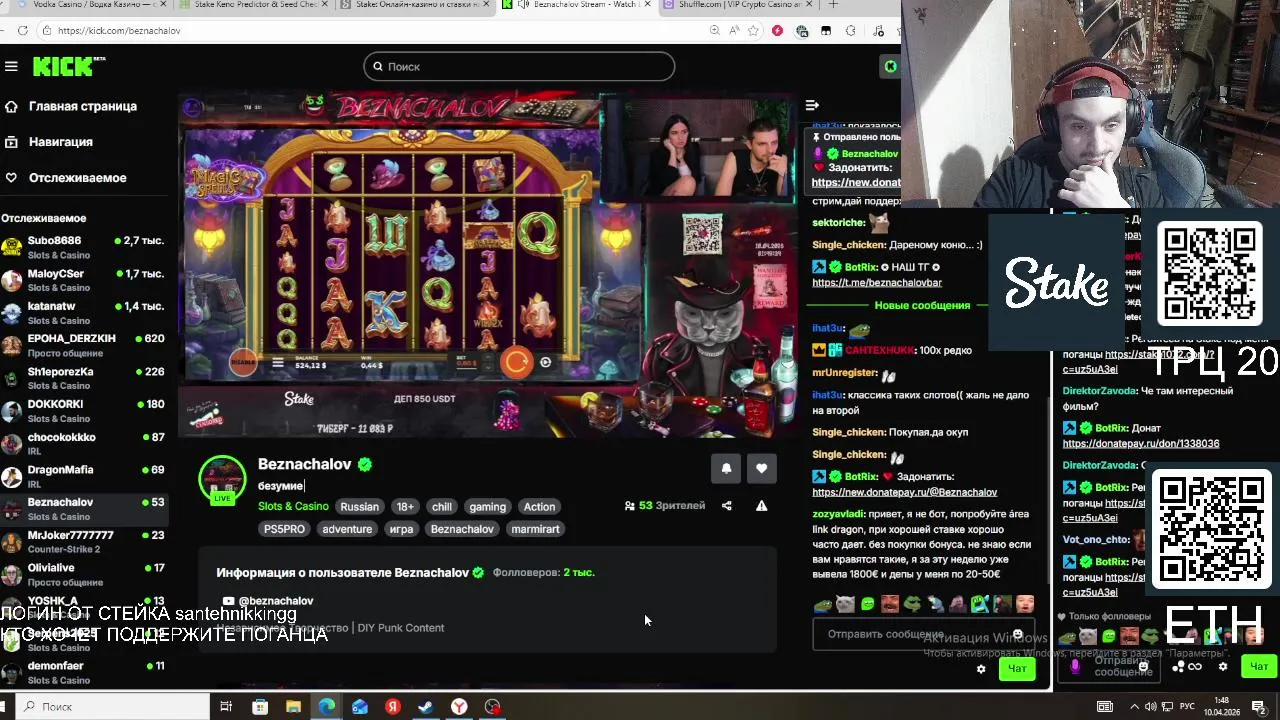Click the Beznachalov LIVE avatar

click(222, 479)
